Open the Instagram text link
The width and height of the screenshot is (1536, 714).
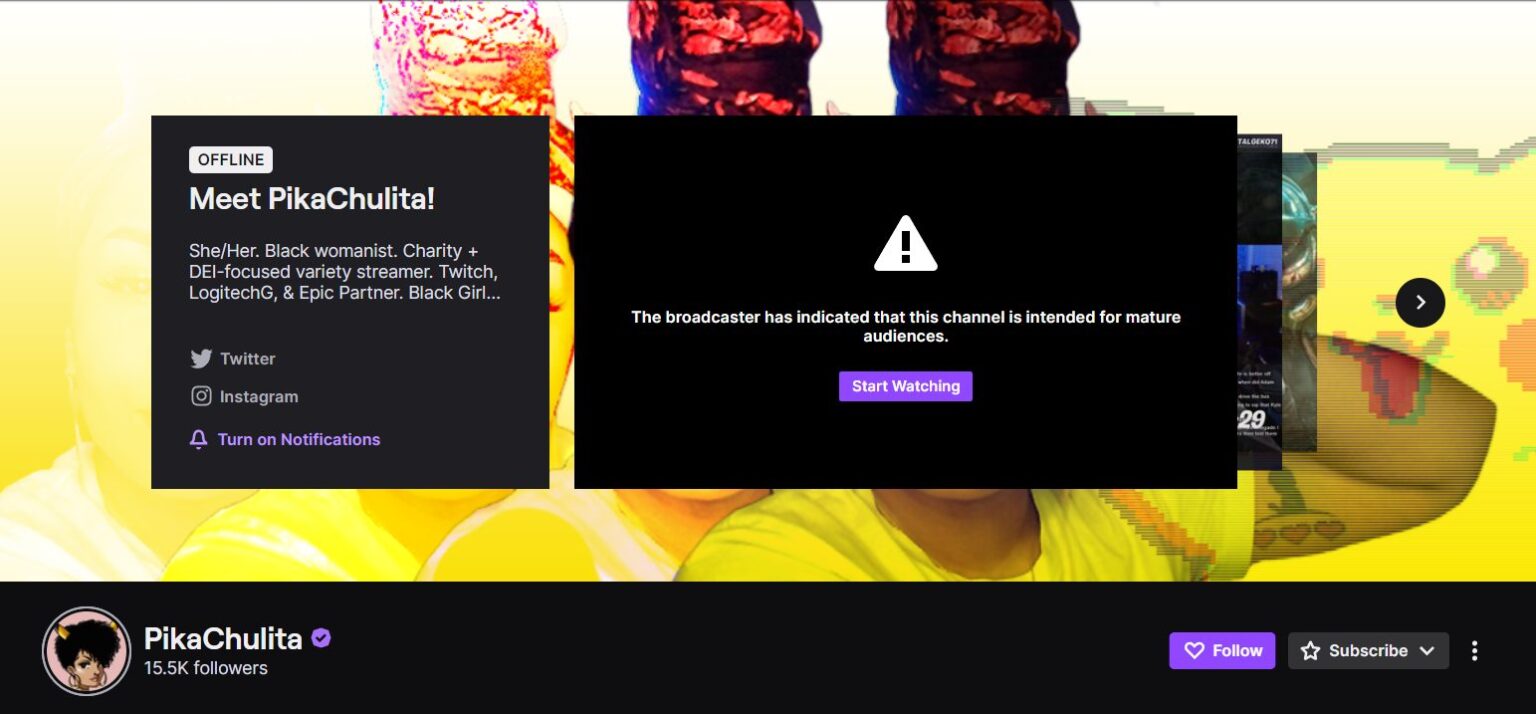click(258, 397)
